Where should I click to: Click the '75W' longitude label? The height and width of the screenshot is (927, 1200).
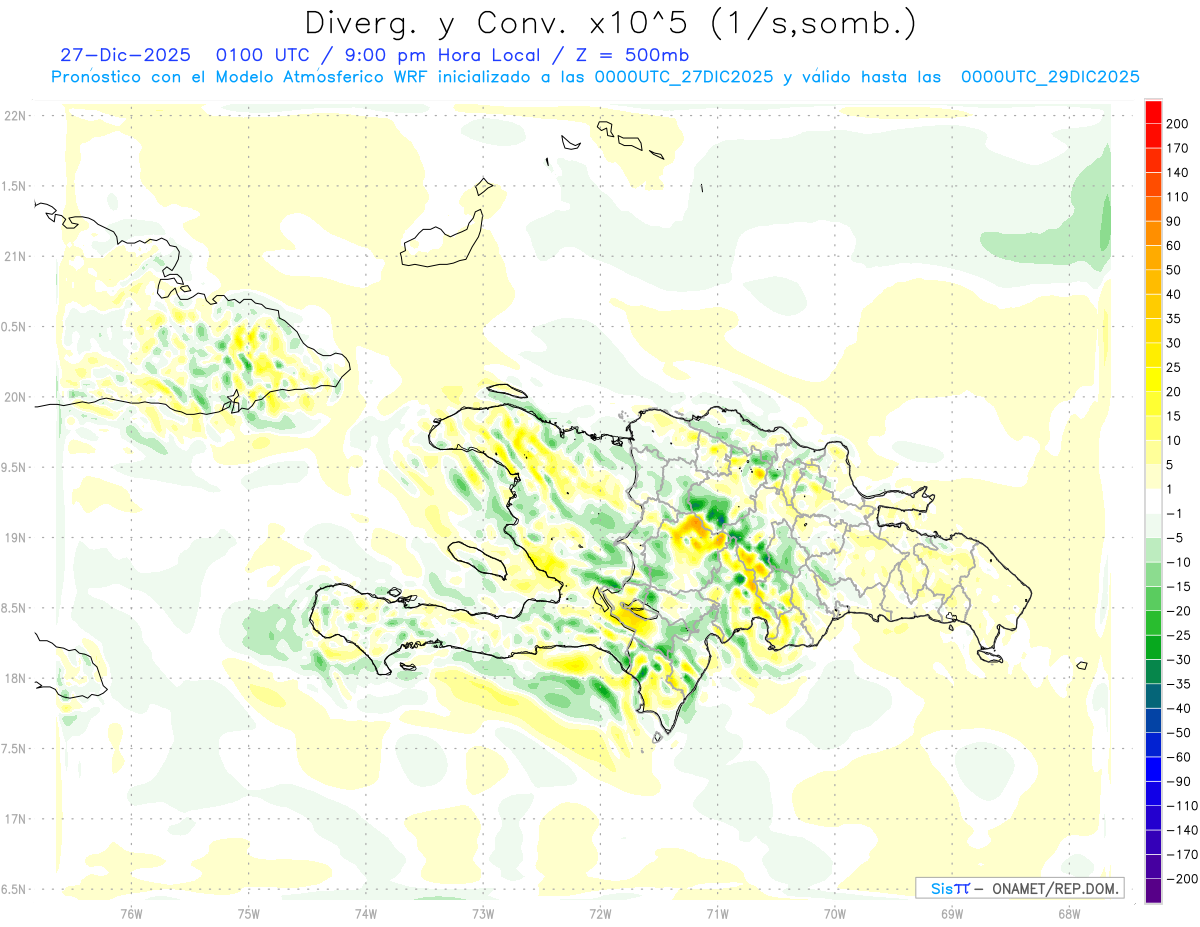coord(248,913)
